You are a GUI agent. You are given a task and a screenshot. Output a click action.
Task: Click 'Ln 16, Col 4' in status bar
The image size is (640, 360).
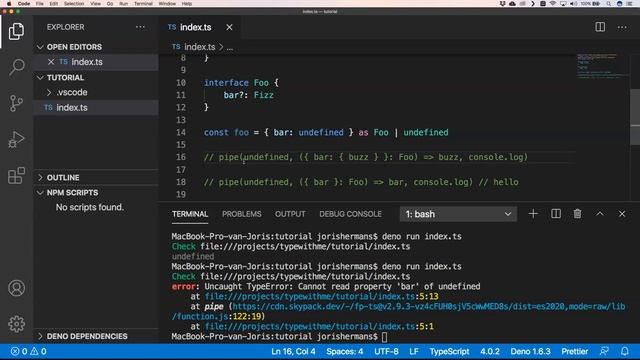(293, 351)
